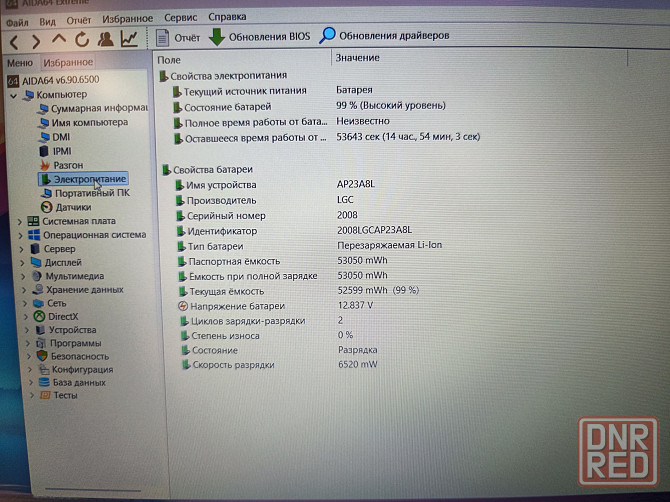Image resolution: width=670 pixels, height=502 pixels.
Task: Open the Вид menu
Action: point(47,21)
